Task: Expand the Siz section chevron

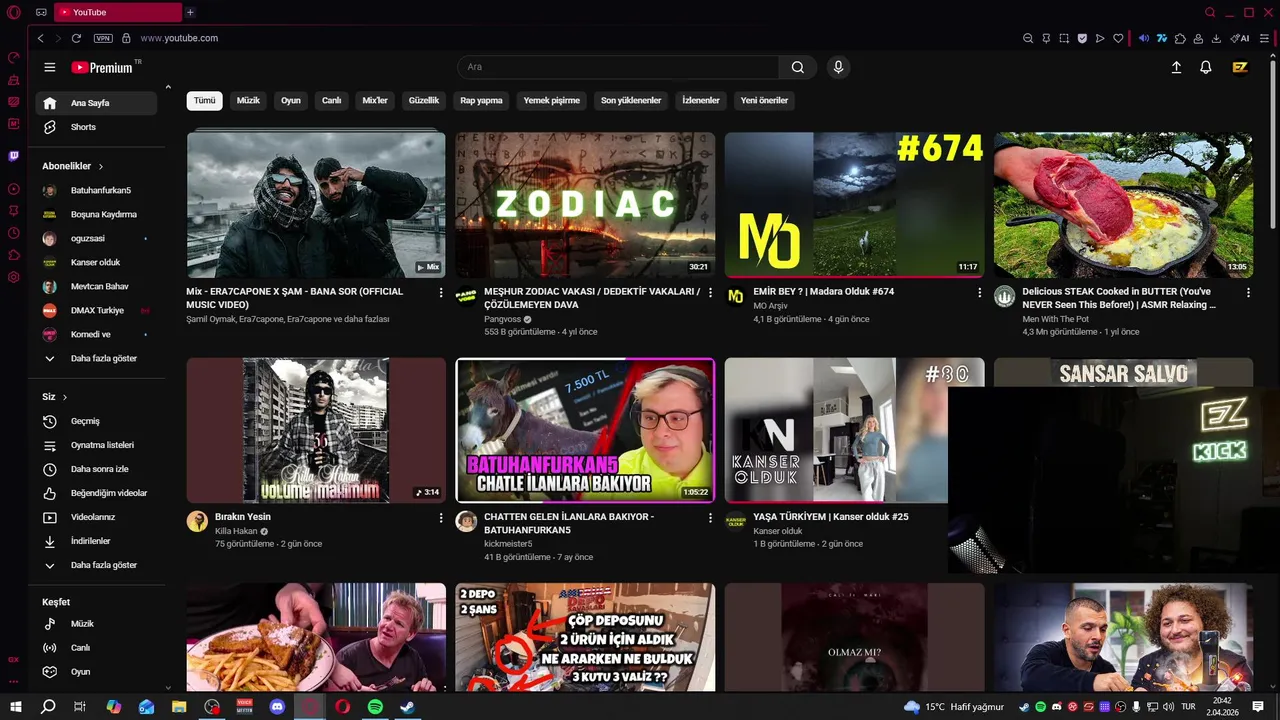Action: click(65, 397)
